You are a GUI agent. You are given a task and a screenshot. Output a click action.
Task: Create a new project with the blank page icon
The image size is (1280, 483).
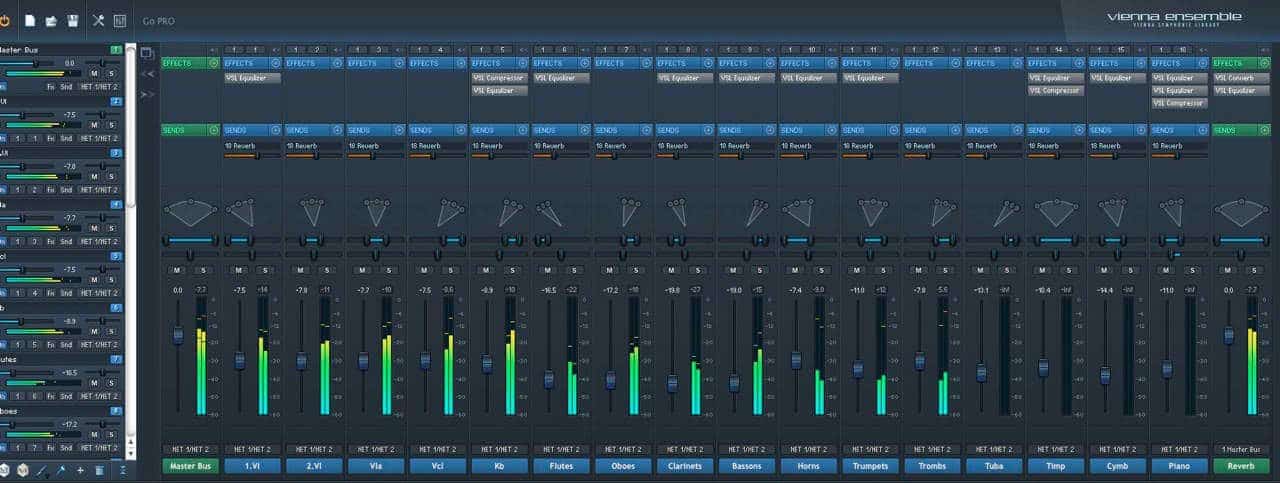coord(30,20)
